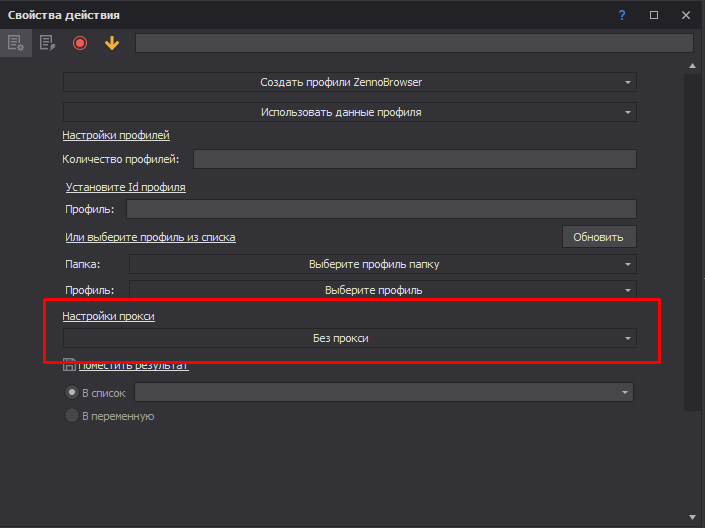Open the 'Выберите профиль папку' dropdown
Viewport: 705px width, 528px height.
(382, 264)
